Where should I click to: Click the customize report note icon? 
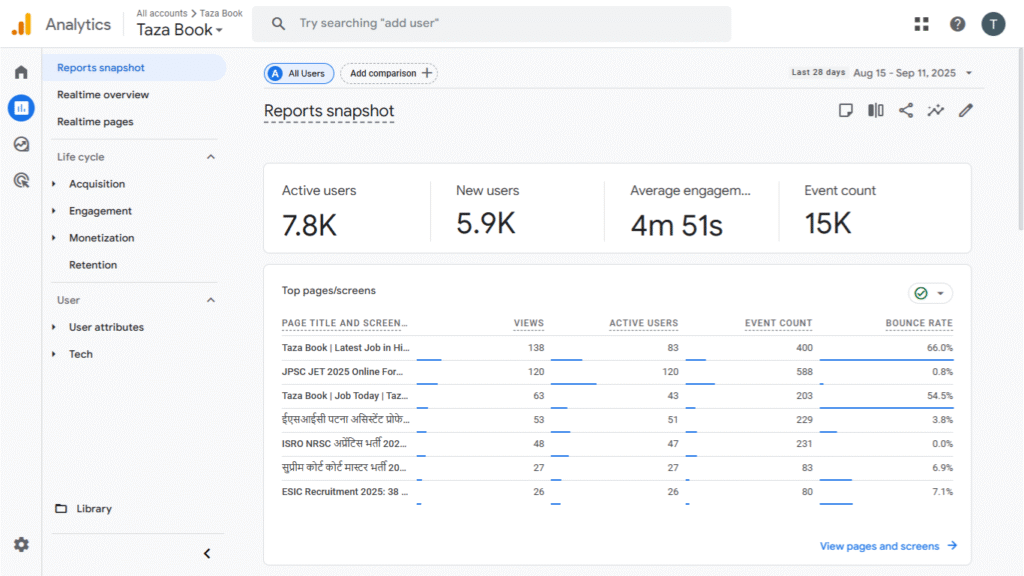846,110
